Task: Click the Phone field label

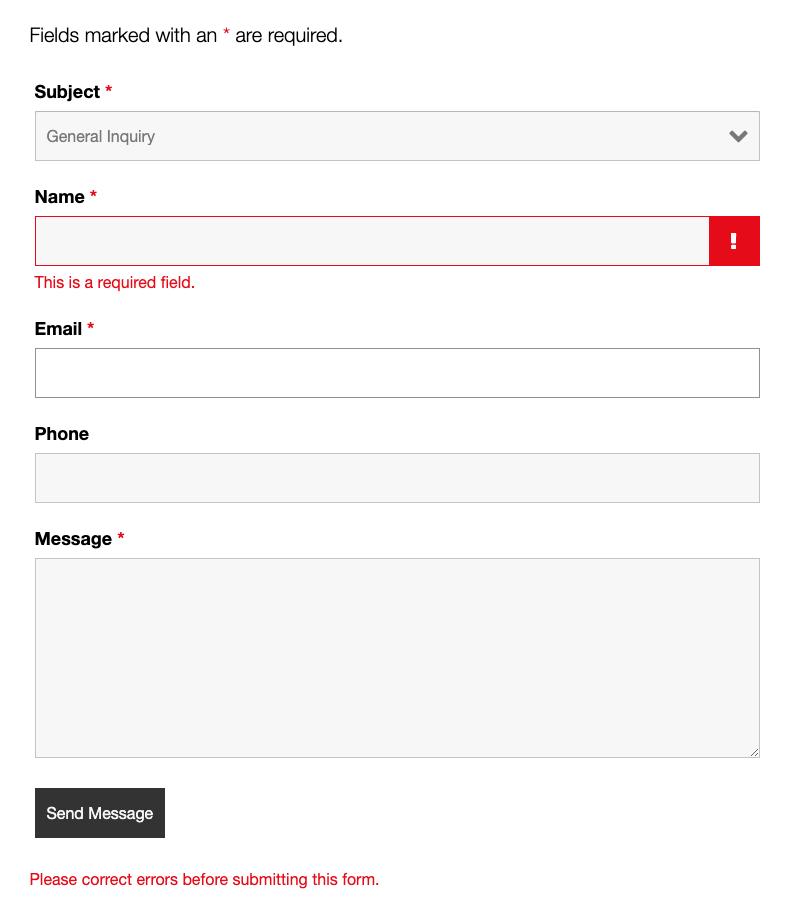Action: coord(61,434)
